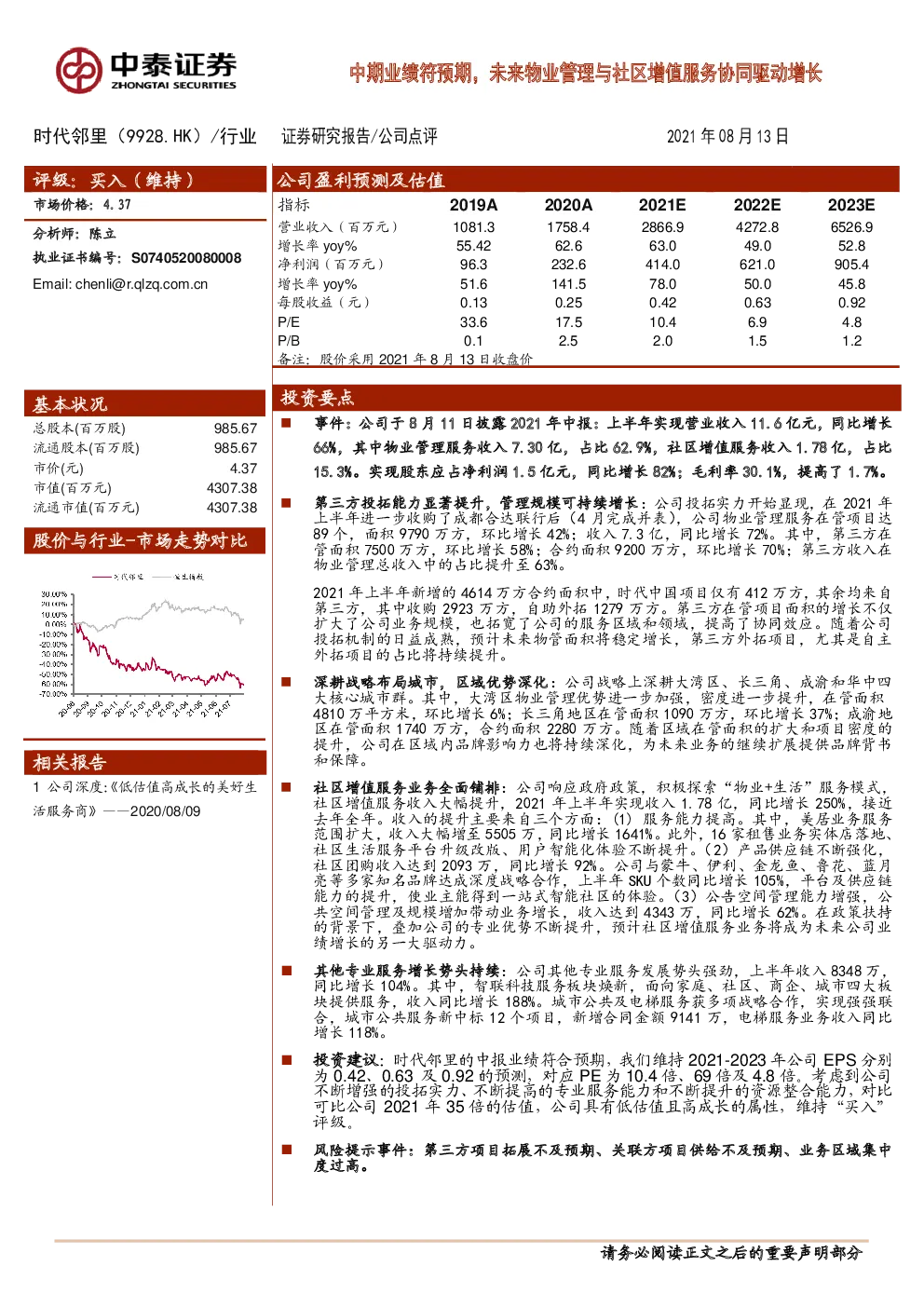Click the 公司盈利预测及估值 section header

pyautogui.click(x=587, y=180)
